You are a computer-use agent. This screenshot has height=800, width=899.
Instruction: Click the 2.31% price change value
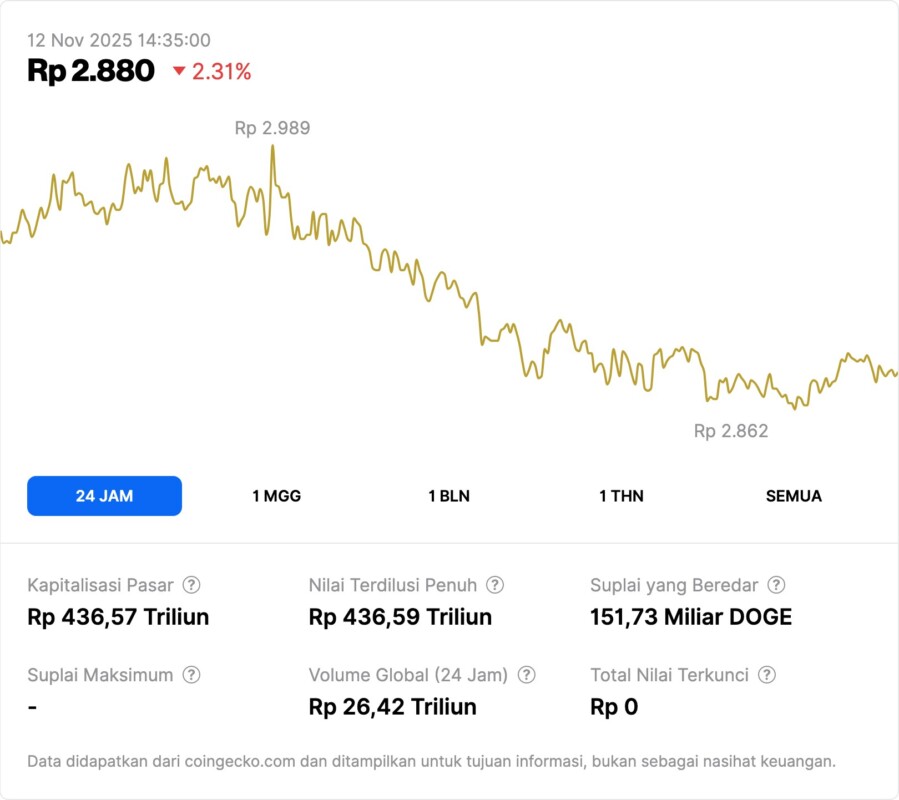tap(221, 71)
